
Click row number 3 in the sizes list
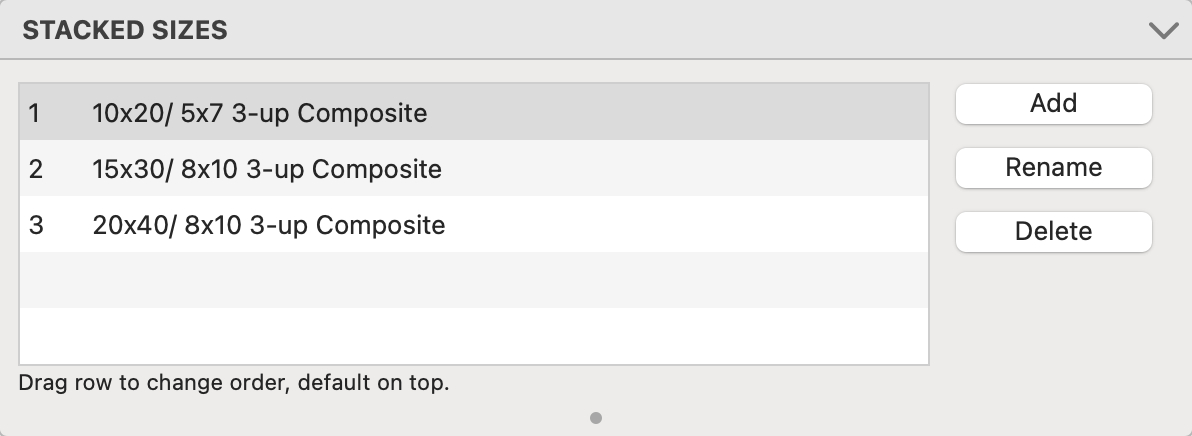36,225
